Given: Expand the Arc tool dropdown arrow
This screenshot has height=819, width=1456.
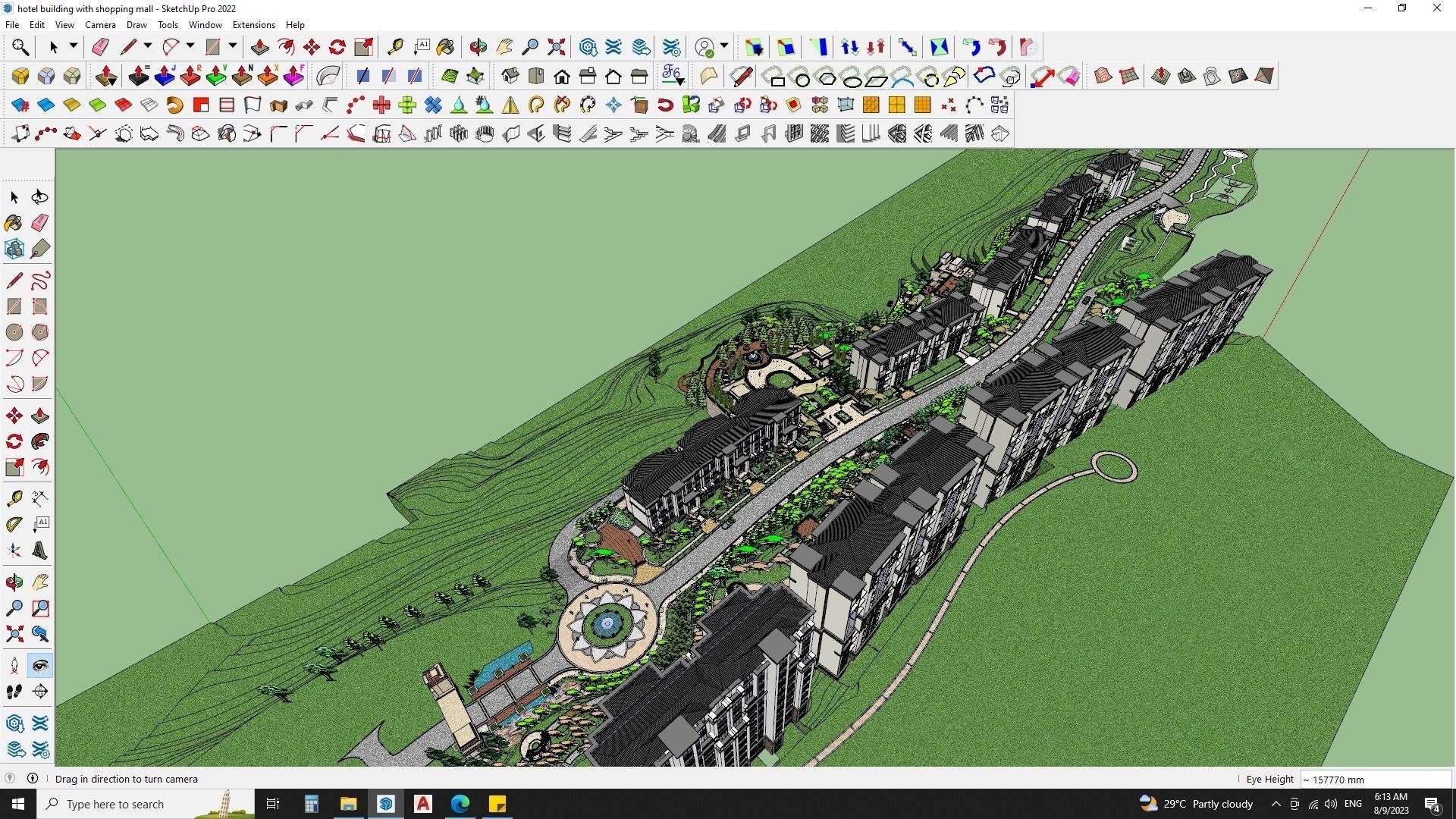Looking at the screenshot, I should pos(190,46).
